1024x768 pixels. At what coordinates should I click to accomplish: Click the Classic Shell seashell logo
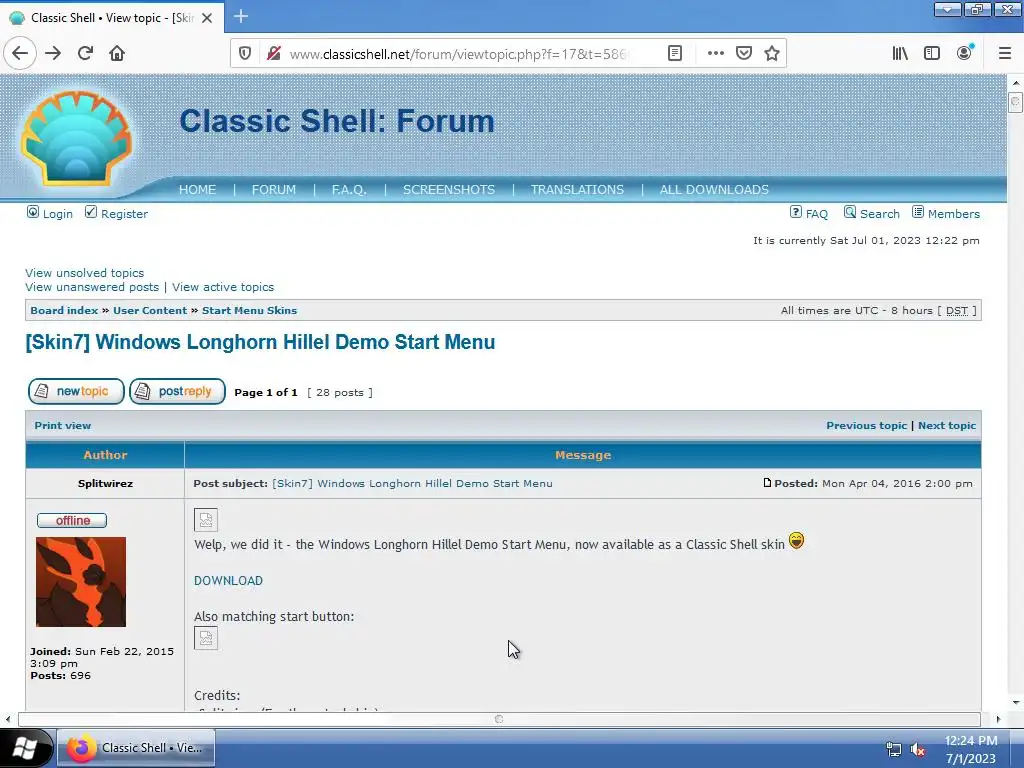76,138
